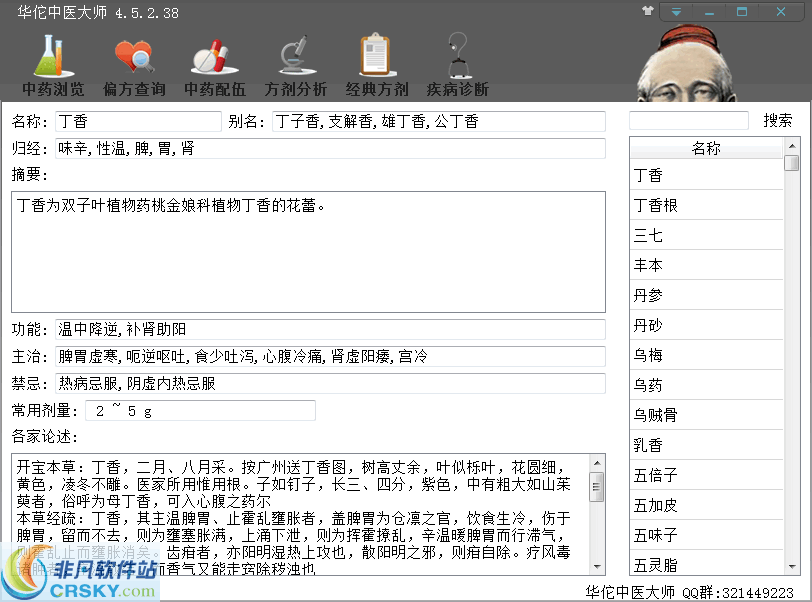This screenshot has width=812, height=602.
Task: Click the shirt-shaped skin changer icon
Action: pyautogui.click(x=647, y=11)
